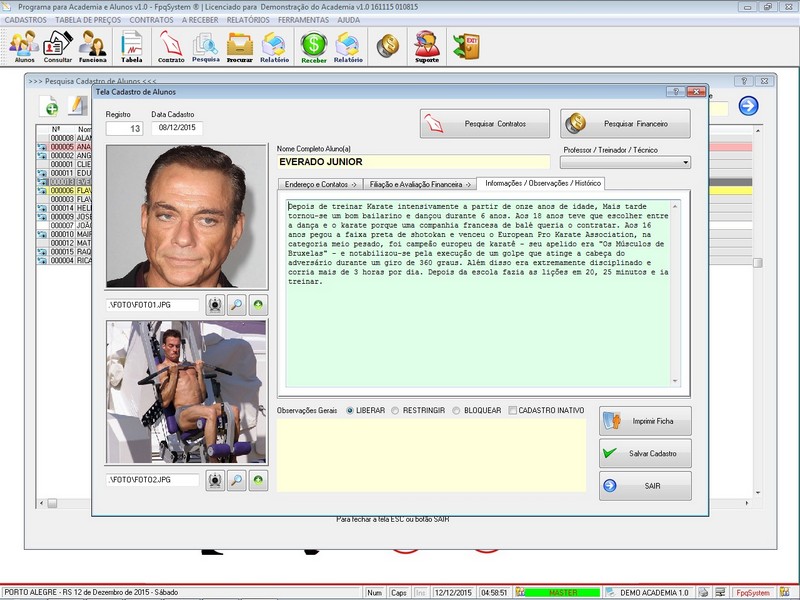Image resolution: width=800 pixels, height=600 pixels.
Task: Click webcam capture icon for FOTO1.JPG
Action: point(215,305)
